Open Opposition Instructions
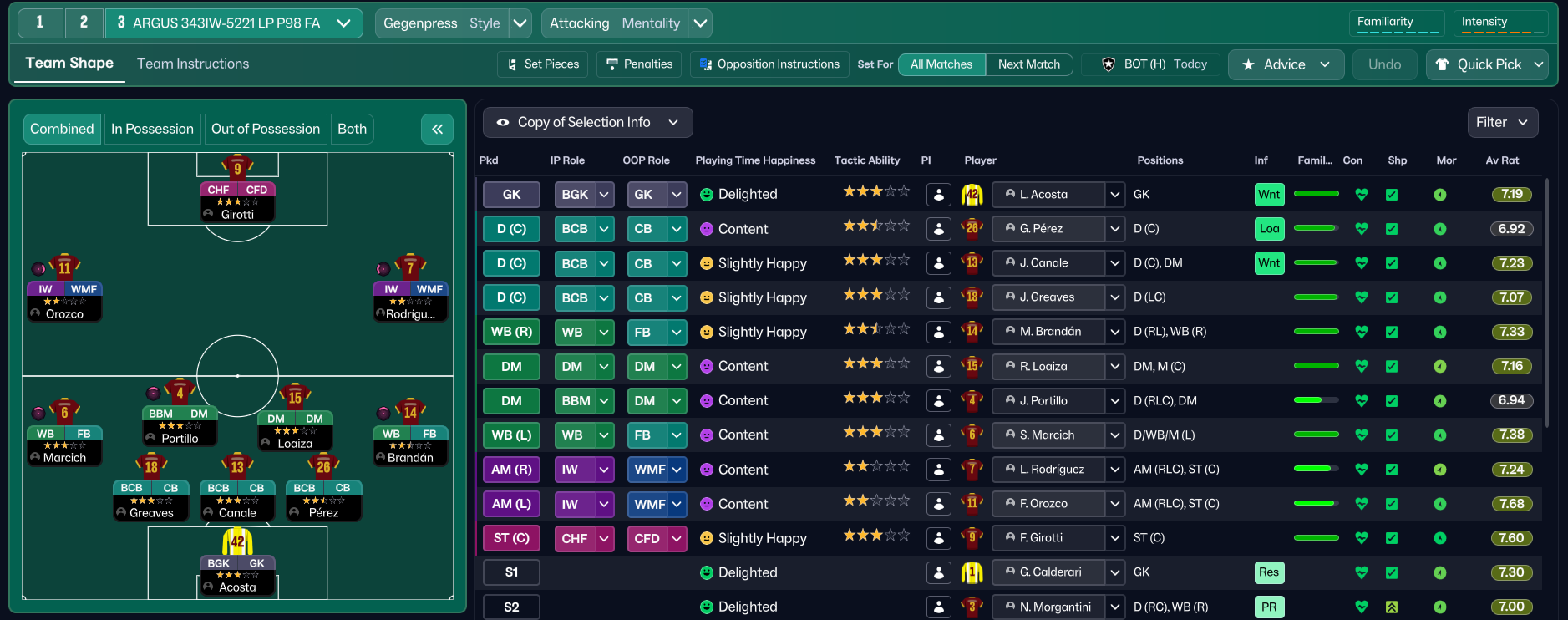The height and width of the screenshot is (620, 1568). coord(769,64)
